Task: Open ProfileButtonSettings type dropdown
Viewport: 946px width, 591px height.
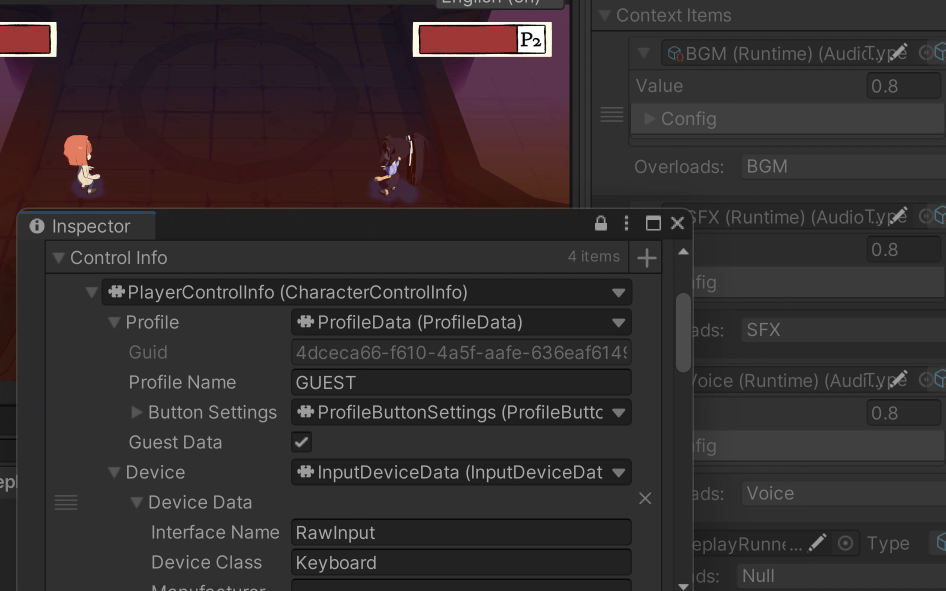Action: (x=618, y=412)
